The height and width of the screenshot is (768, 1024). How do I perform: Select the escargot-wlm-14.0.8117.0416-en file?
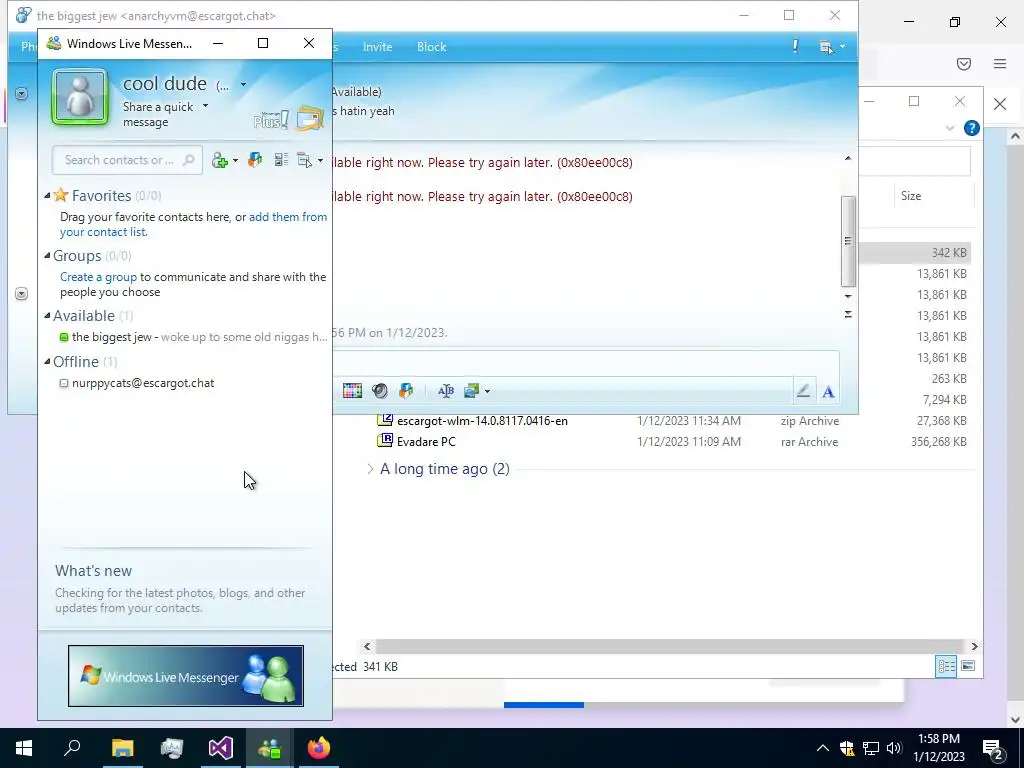coord(482,421)
